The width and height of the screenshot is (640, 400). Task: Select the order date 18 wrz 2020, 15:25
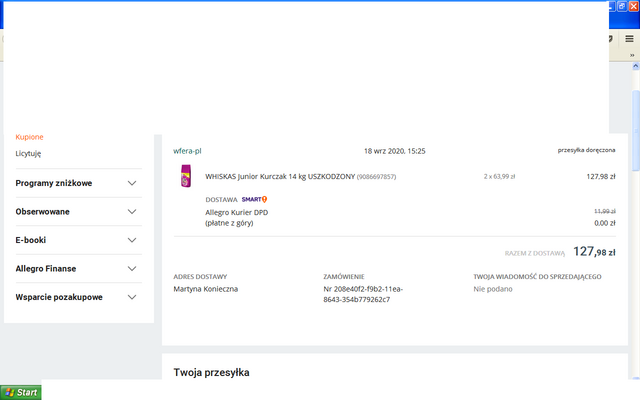pos(395,151)
